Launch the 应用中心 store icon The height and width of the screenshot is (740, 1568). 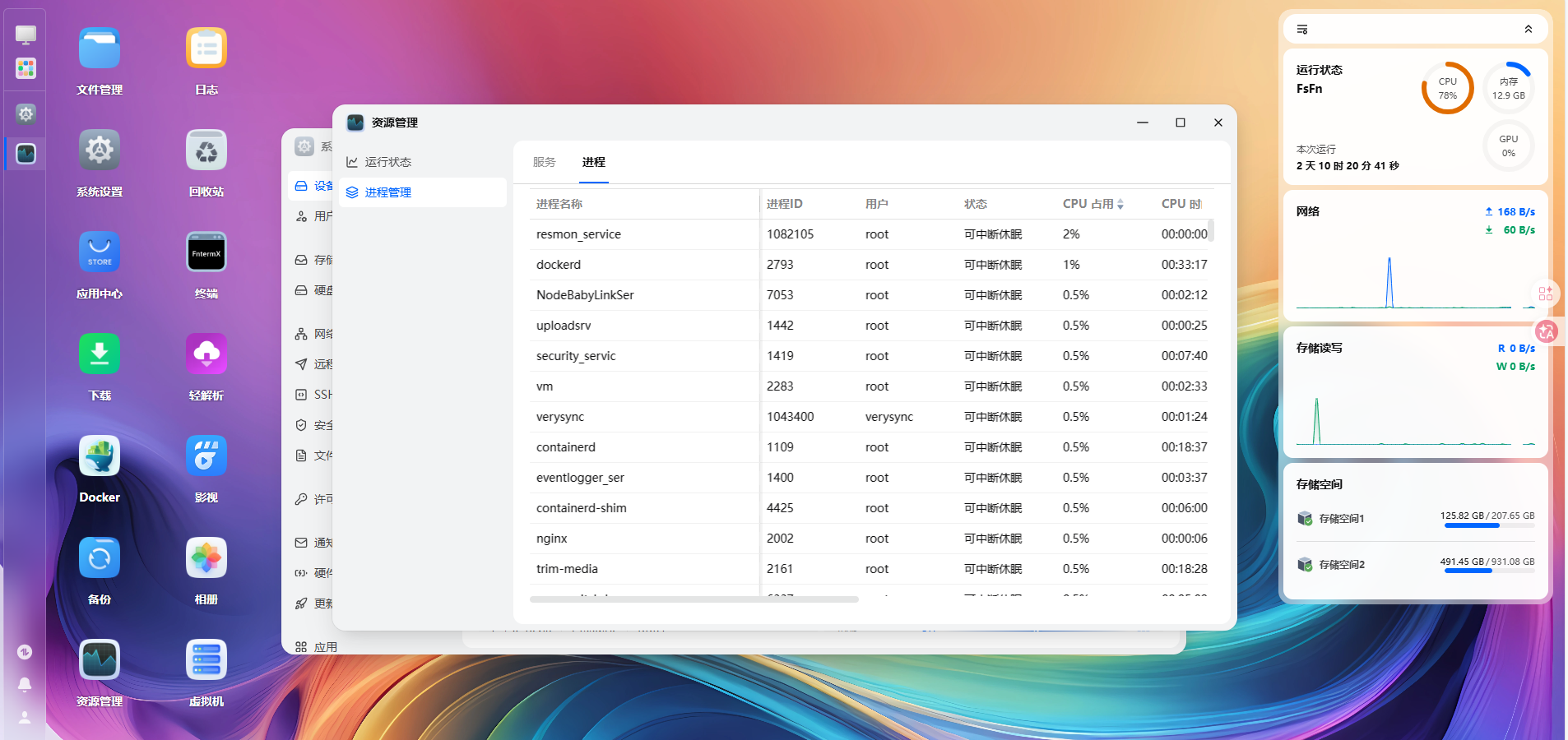(x=100, y=252)
